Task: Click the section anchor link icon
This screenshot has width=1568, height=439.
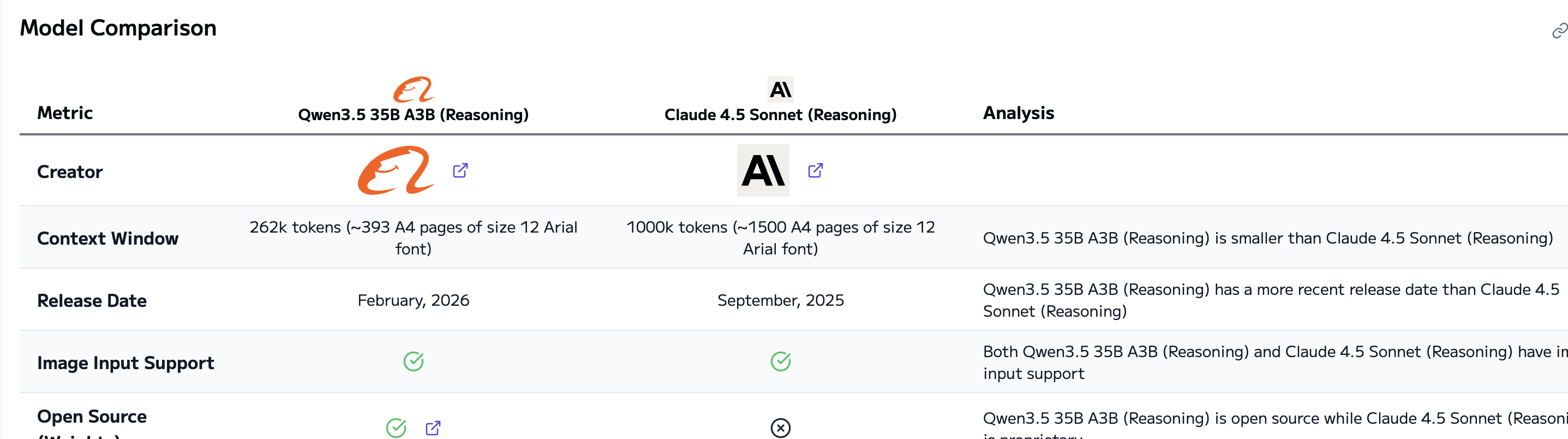Action: pyautogui.click(x=1559, y=31)
